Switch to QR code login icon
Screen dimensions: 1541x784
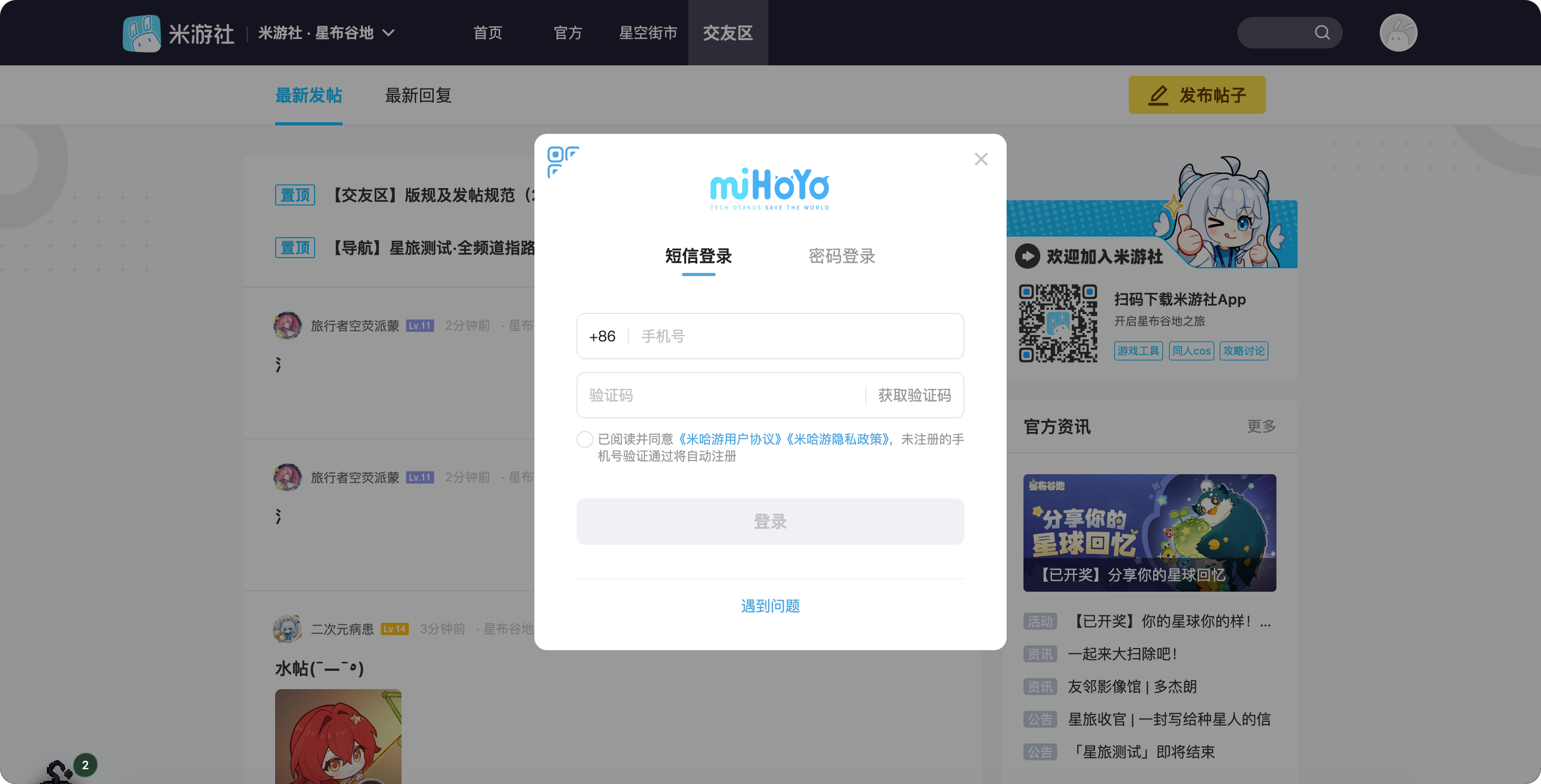563,162
